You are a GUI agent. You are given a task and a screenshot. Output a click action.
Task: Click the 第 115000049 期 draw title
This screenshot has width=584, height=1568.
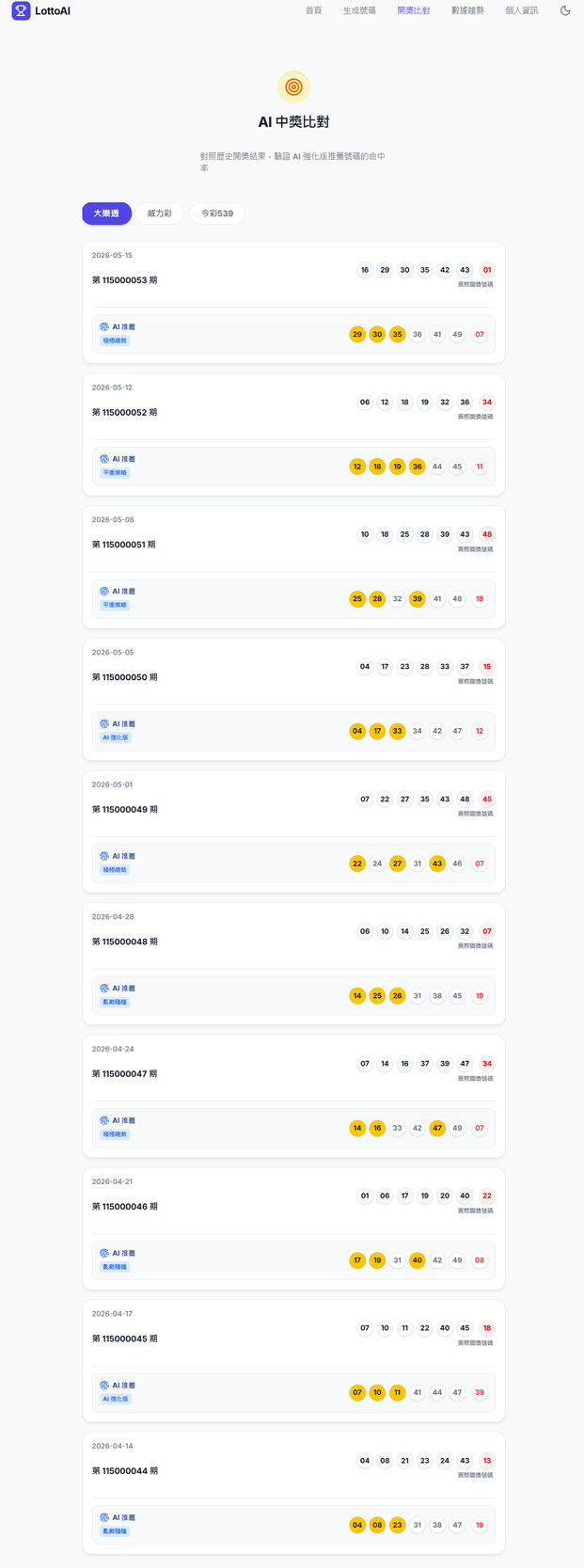(x=125, y=809)
